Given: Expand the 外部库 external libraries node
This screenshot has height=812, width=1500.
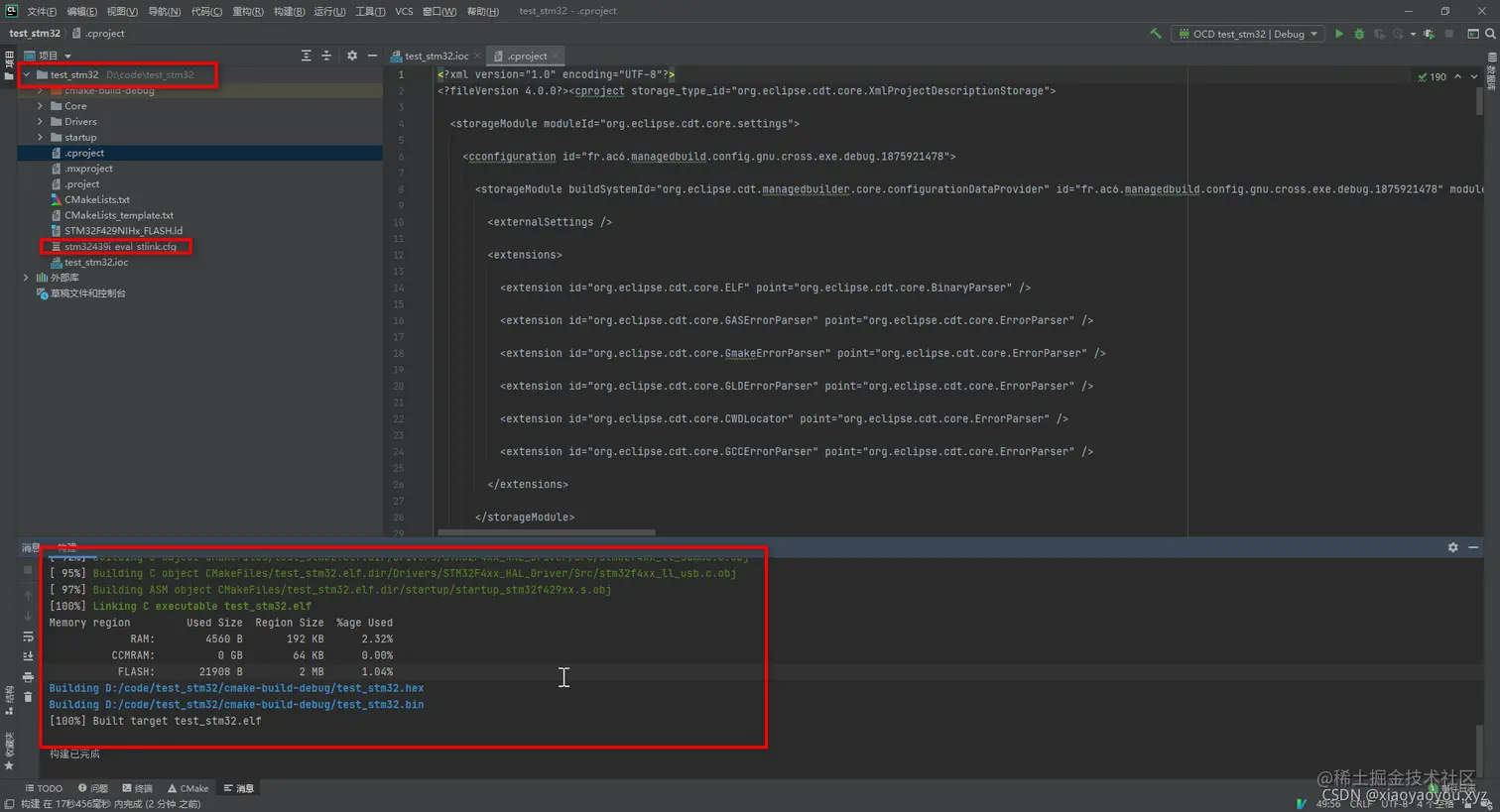Looking at the screenshot, I should coord(27,278).
